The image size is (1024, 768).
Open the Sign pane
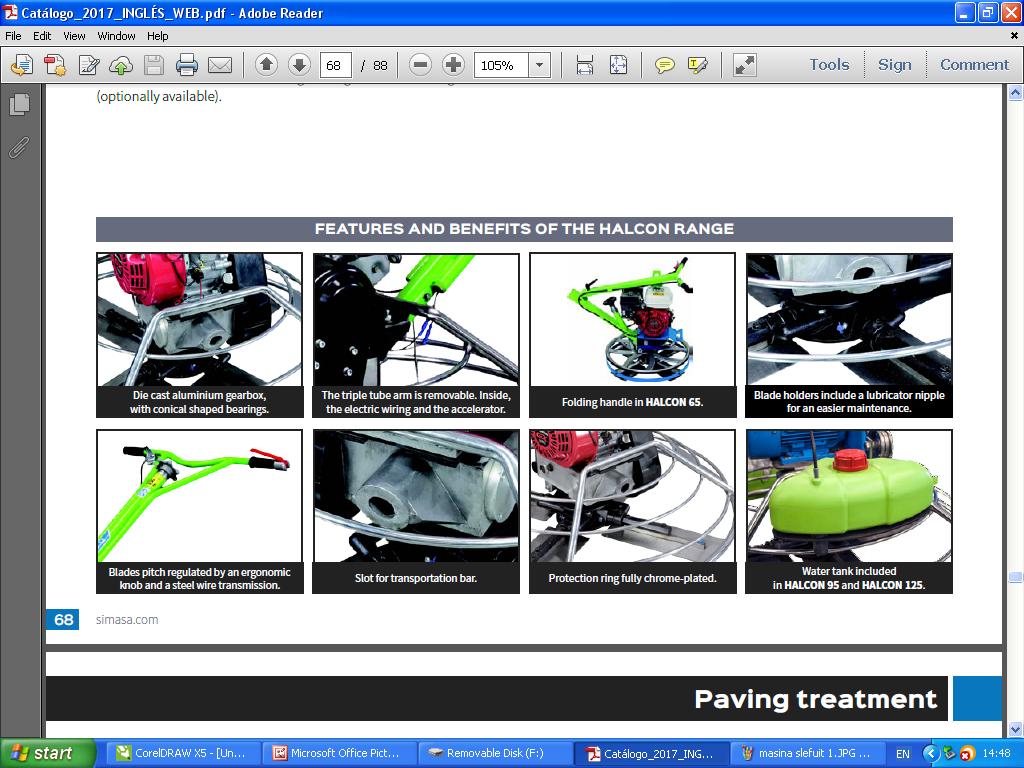pyautogui.click(x=895, y=65)
